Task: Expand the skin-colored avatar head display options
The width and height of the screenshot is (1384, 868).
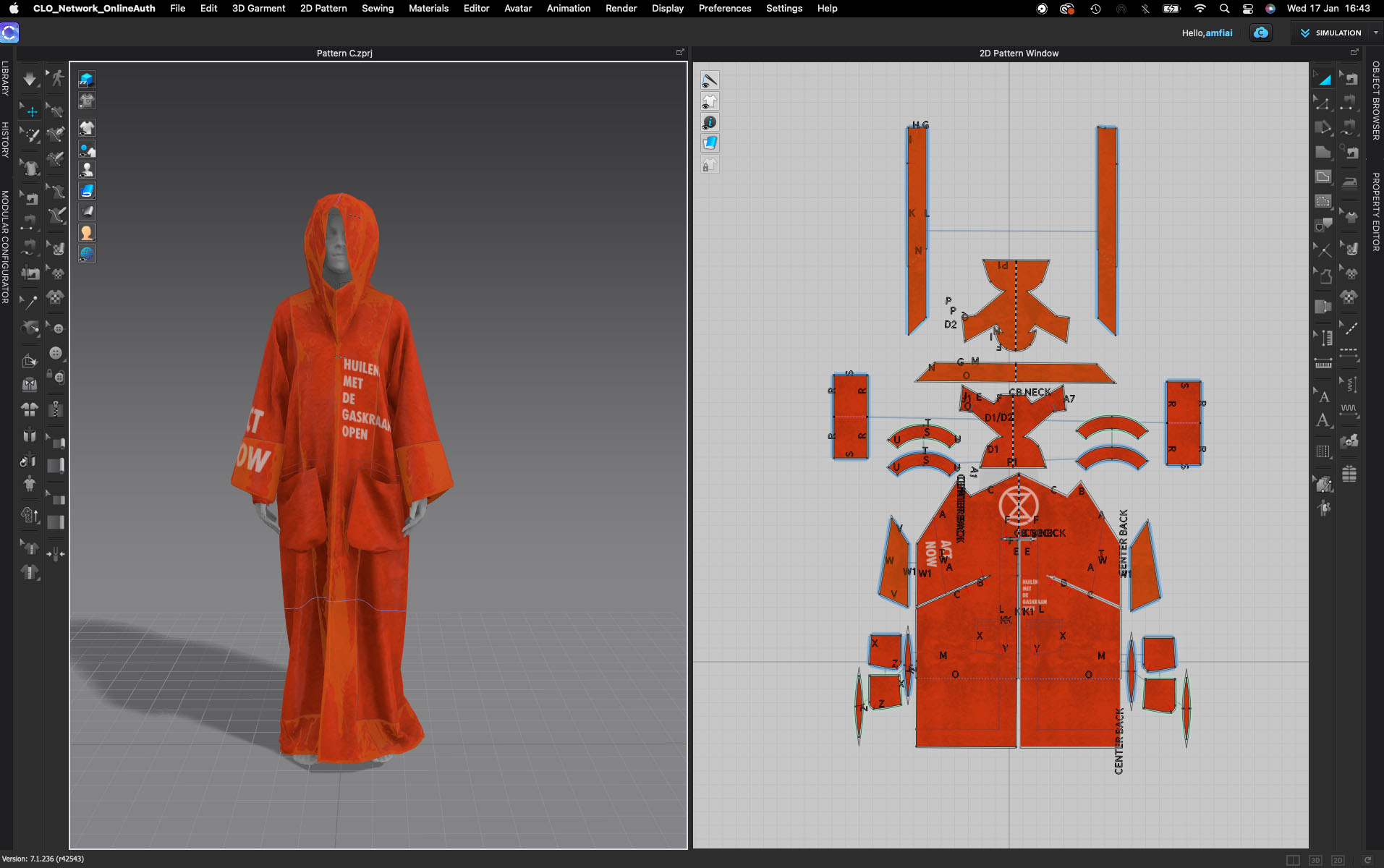Action: pyautogui.click(x=87, y=233)
